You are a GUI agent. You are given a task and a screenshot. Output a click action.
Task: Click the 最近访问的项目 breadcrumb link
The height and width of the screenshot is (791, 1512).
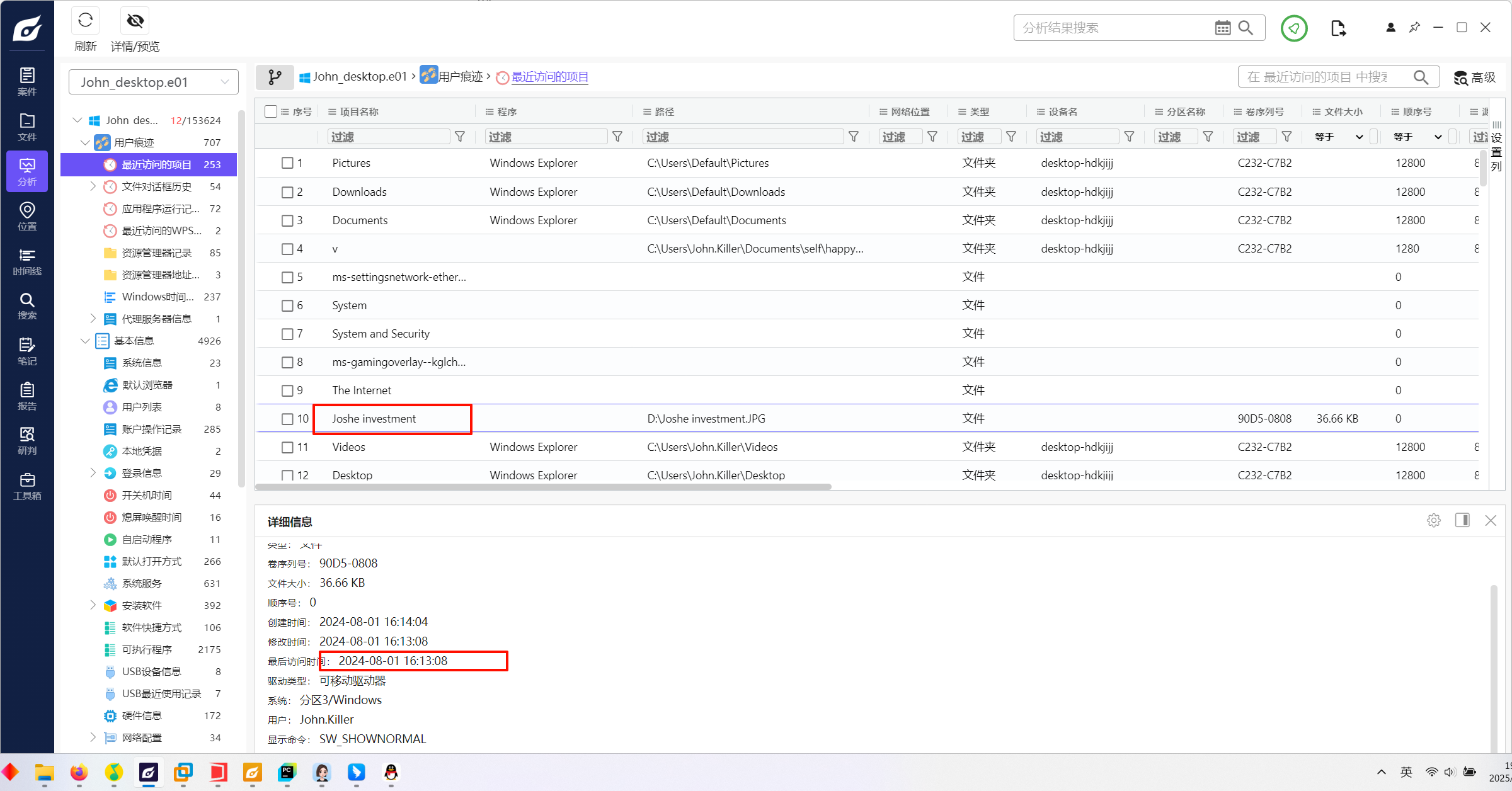coord(549,77)
